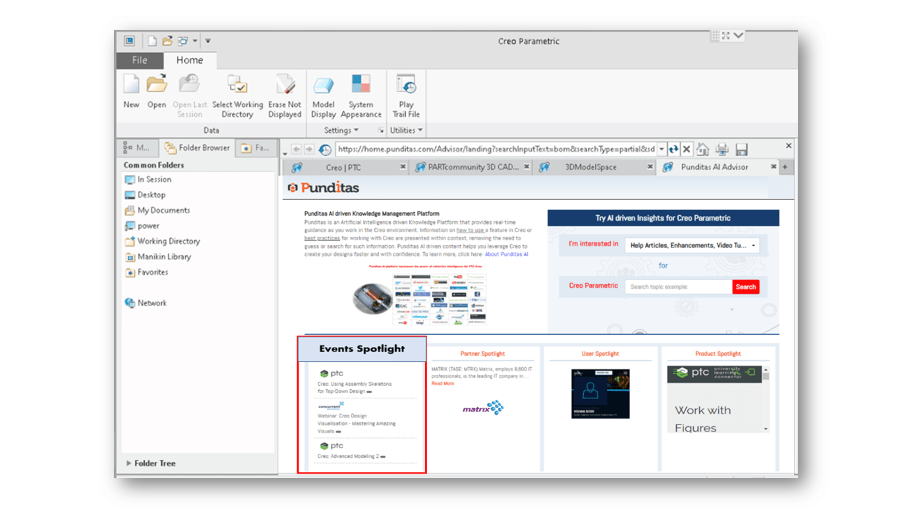Screen dimensions: 912x508
Task: Open System Appearance settings
Action: tap(361, 87)
